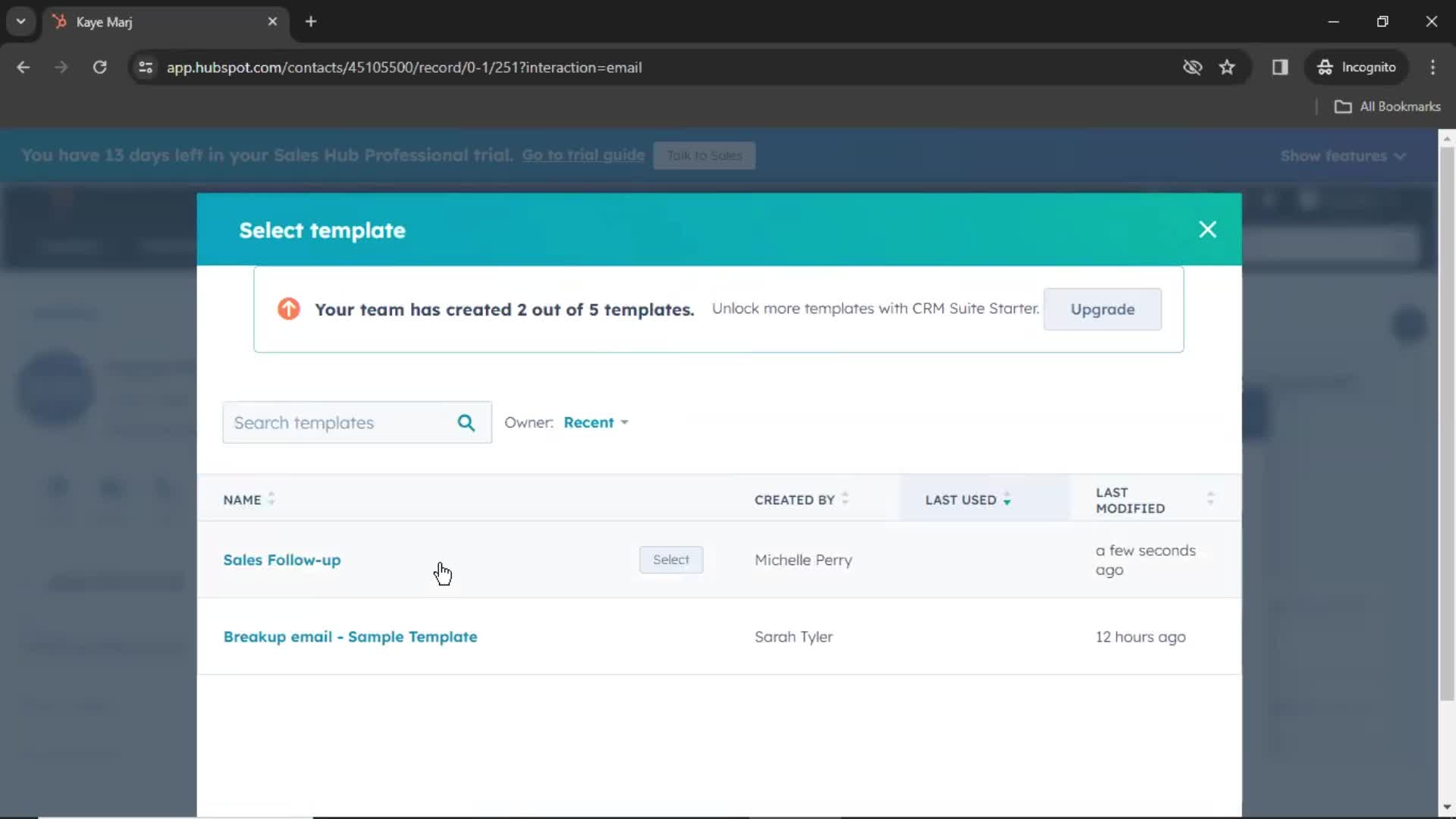Click the search magnifier icon in templates
The width and height of the screenshot is (1456, 819).
pyautogui.click(x=465, y=422)
